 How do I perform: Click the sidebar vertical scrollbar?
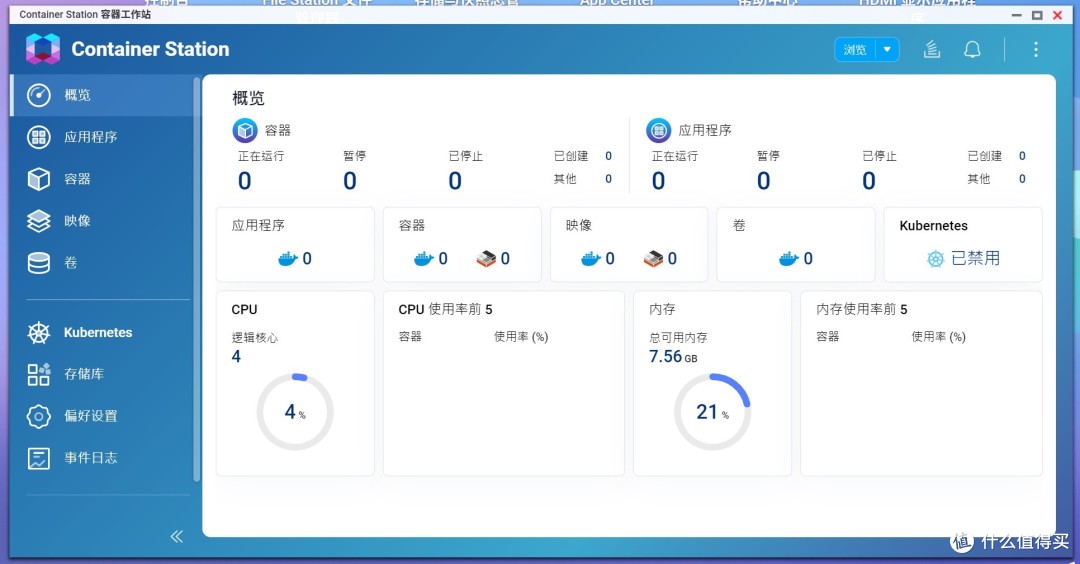click(196, 279)
